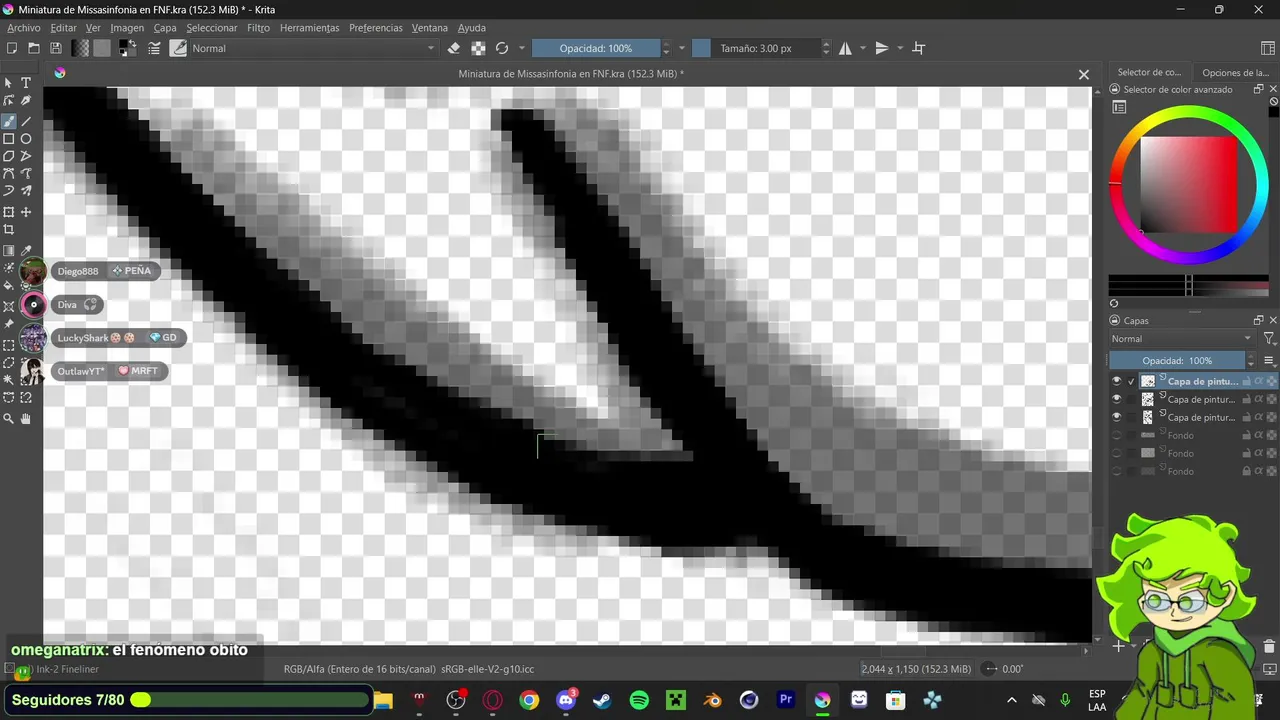Pick a color in the hue ring
The height and width of the screenshot is (720, 1280).
(x=1189, y=113)
